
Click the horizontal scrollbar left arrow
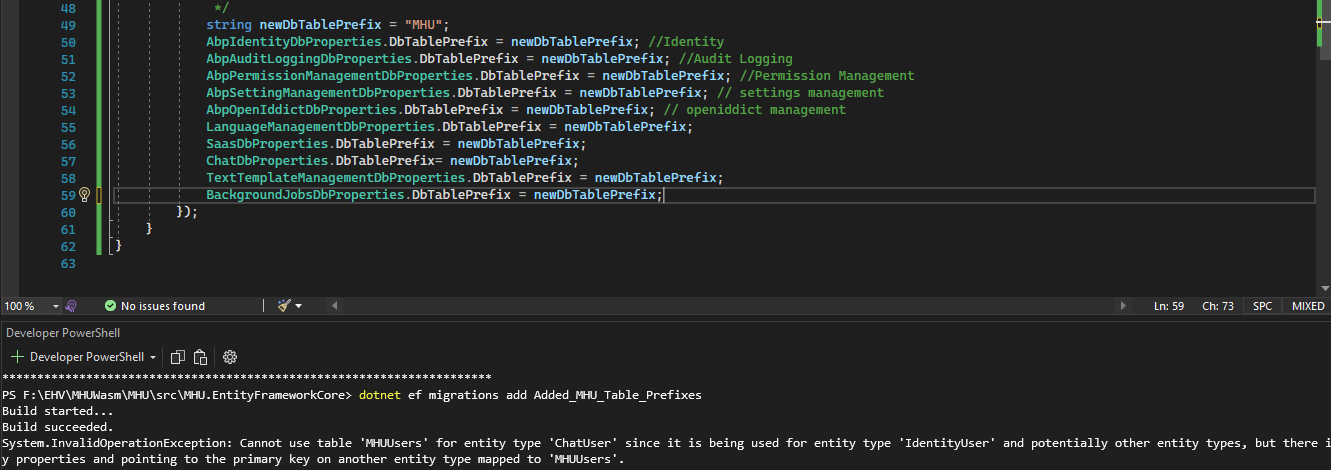click(x=334, y=306)
